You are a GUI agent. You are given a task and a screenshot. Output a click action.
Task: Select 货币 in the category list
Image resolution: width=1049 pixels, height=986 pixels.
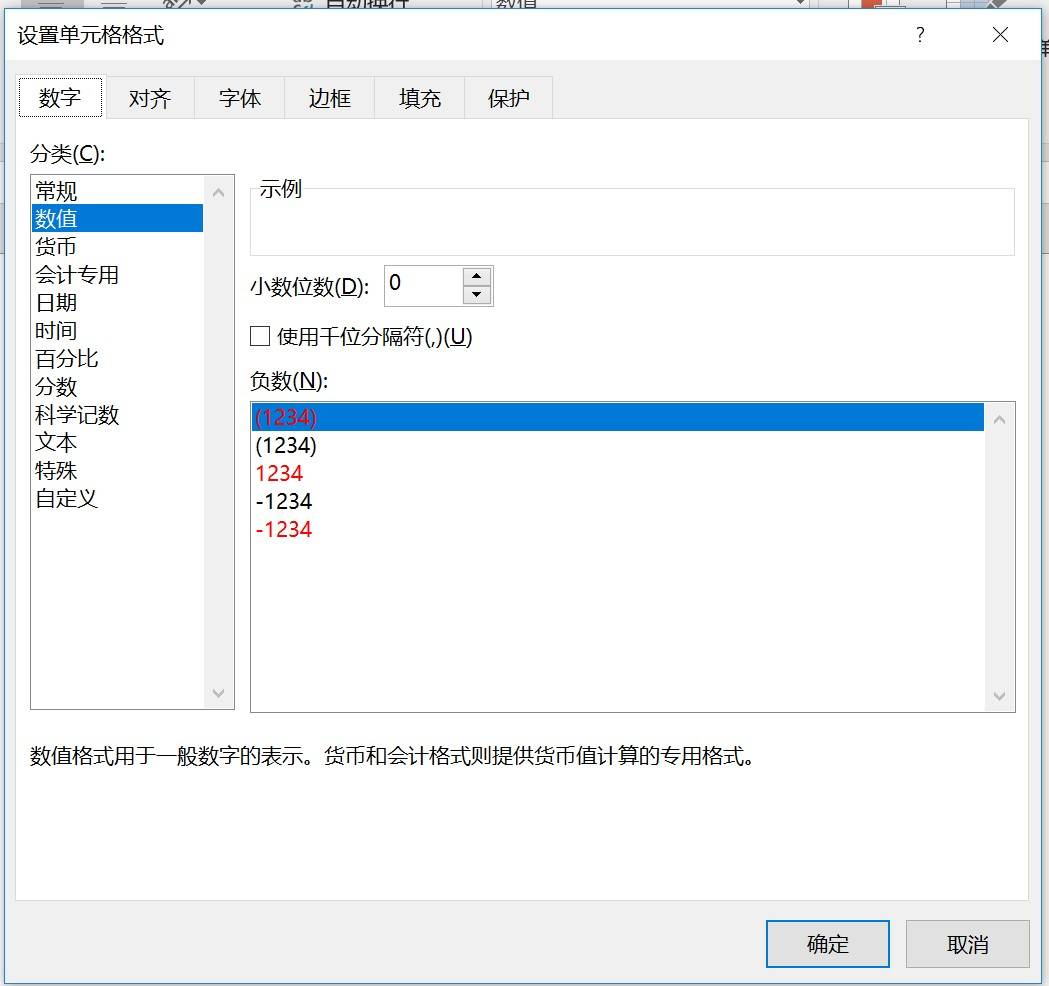point(56,247)
